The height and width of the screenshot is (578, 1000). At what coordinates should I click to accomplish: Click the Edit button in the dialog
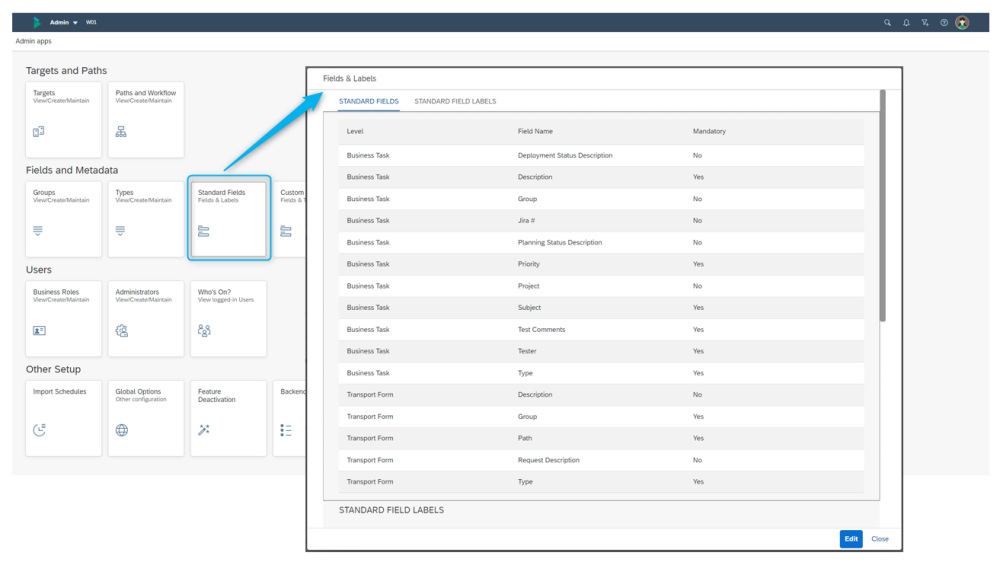coord(851,539)
